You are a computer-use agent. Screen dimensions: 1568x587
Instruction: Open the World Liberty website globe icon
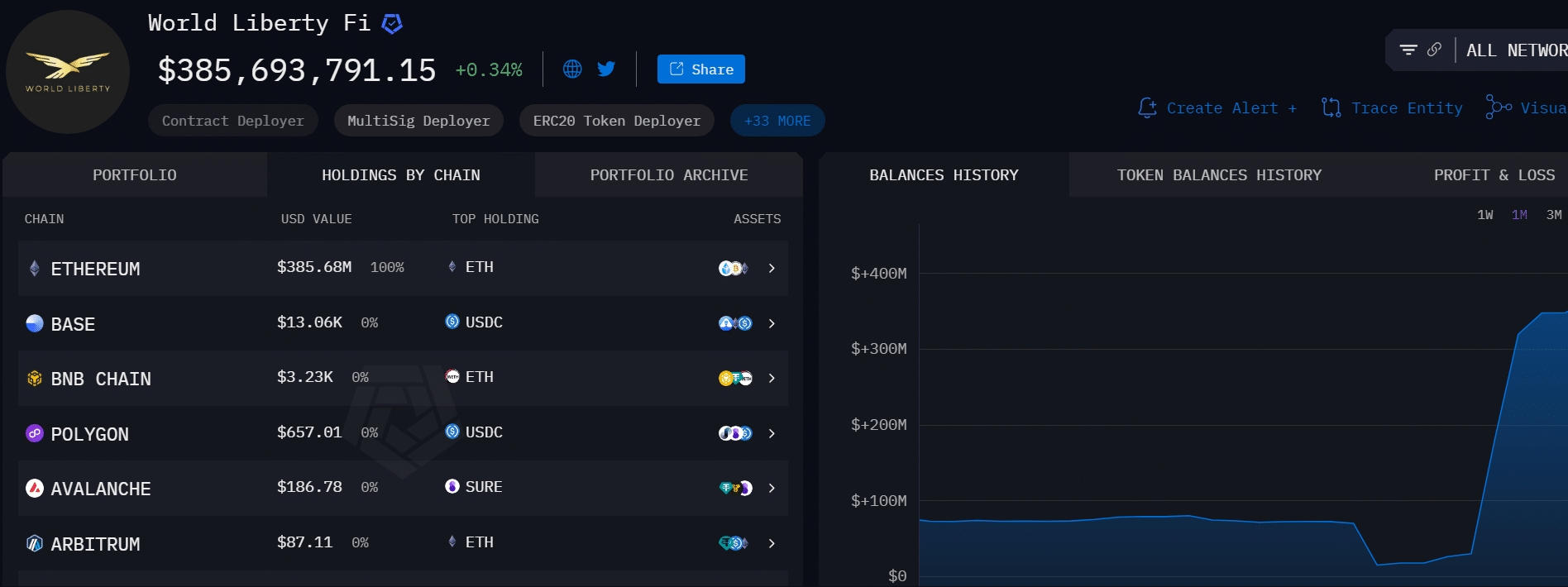[572, 69]
